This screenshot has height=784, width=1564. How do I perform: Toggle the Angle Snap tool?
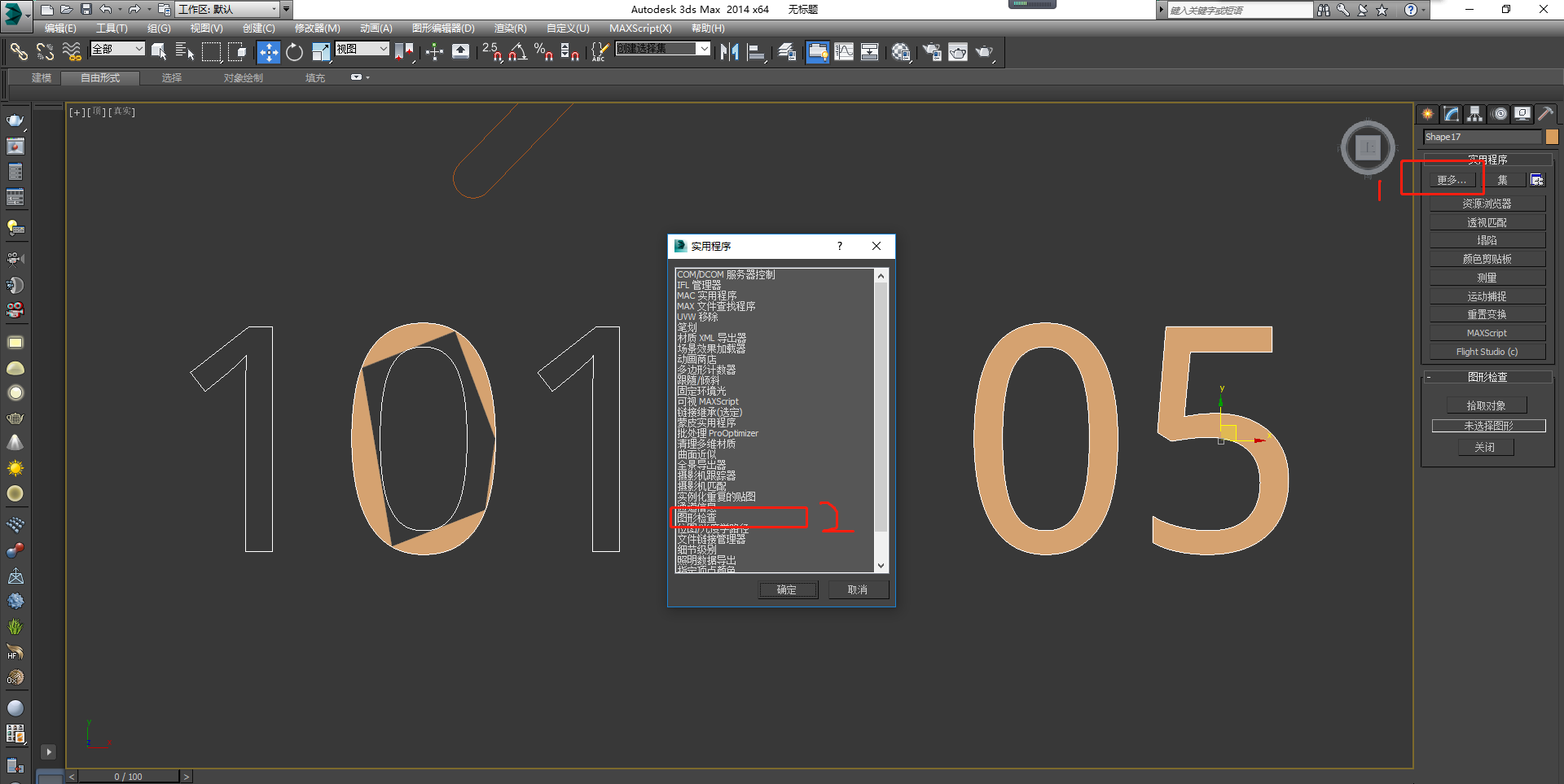[517, 52]
